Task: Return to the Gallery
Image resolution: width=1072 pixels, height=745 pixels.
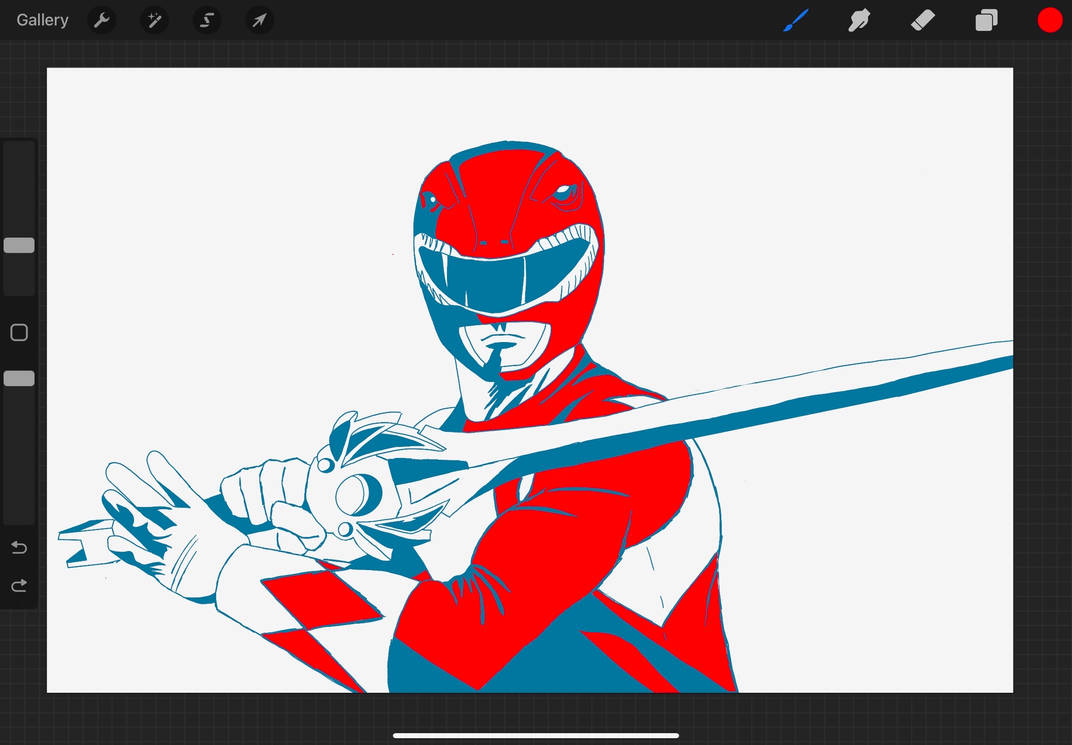Action: [42, 21]
